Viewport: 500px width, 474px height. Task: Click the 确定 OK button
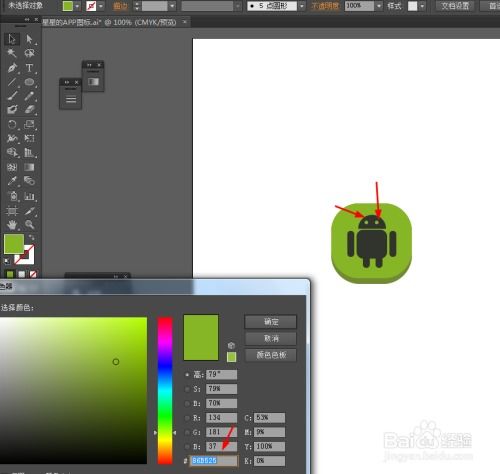point(270,322)
